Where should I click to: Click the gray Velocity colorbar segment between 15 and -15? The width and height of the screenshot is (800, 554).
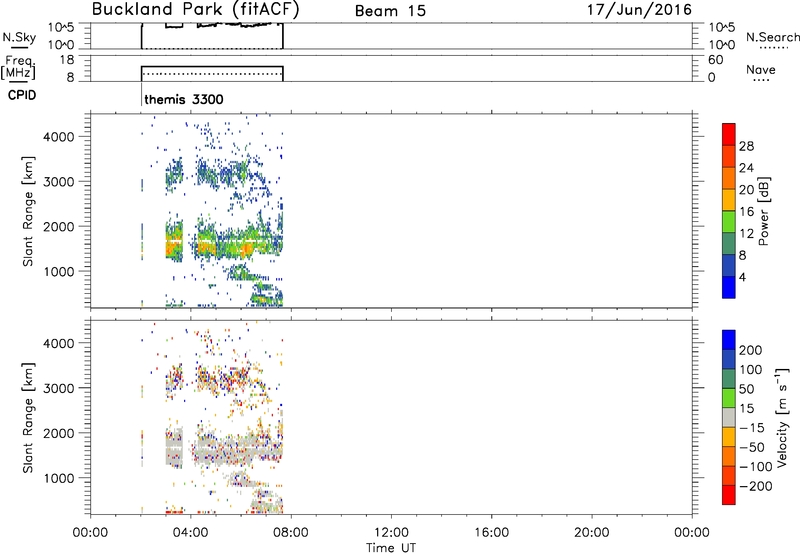[729, 417]
